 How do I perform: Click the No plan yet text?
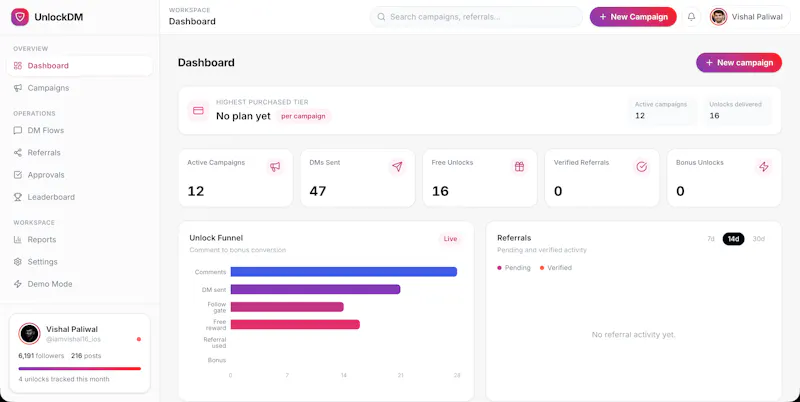(x=243, y=116)
